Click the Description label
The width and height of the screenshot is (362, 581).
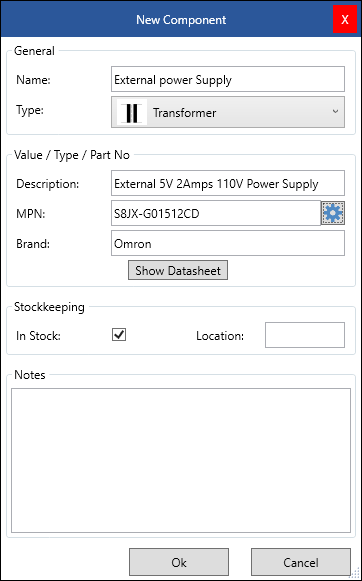(47, 184)
